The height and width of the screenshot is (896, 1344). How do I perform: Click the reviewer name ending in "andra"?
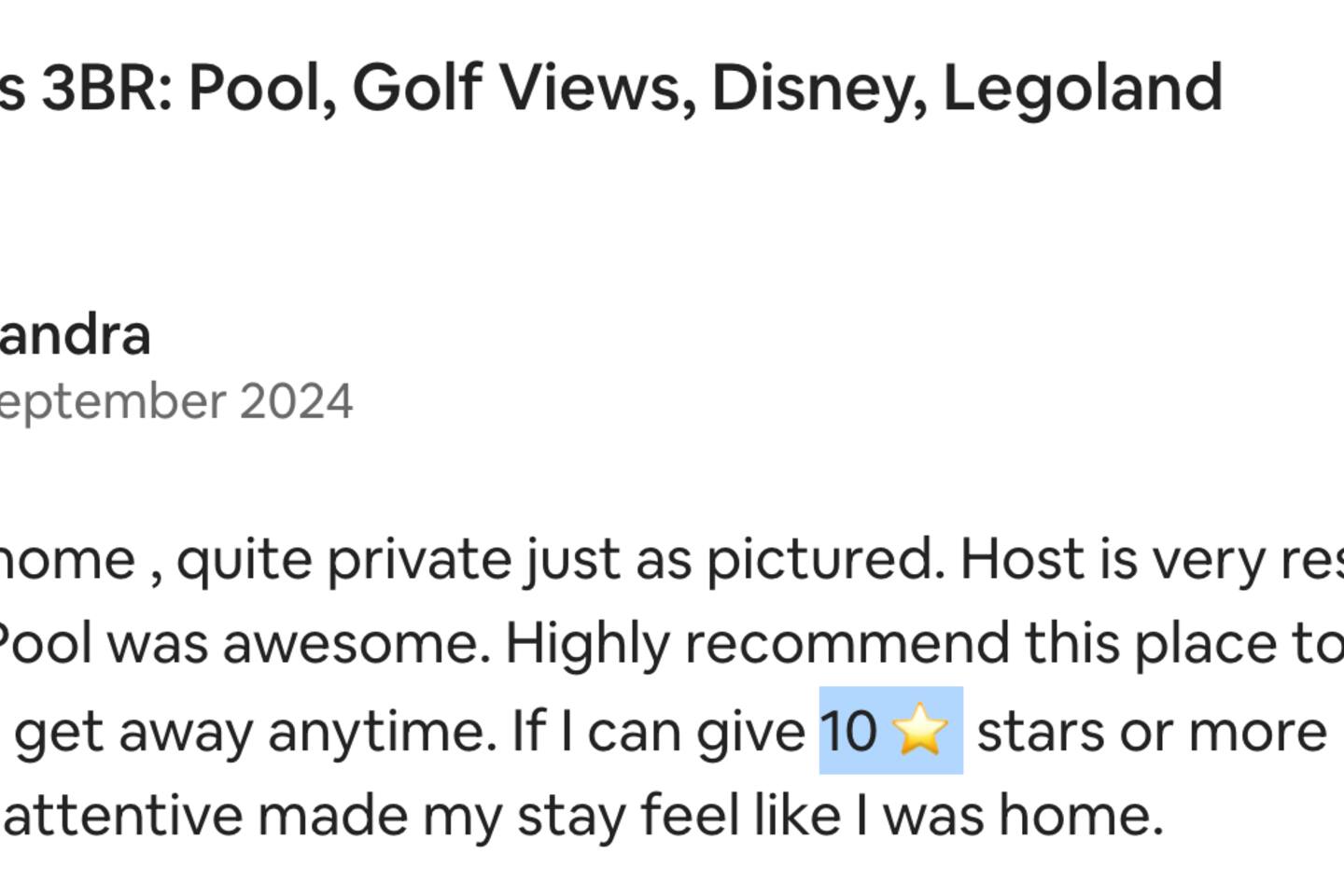click(x=75, y=335)
